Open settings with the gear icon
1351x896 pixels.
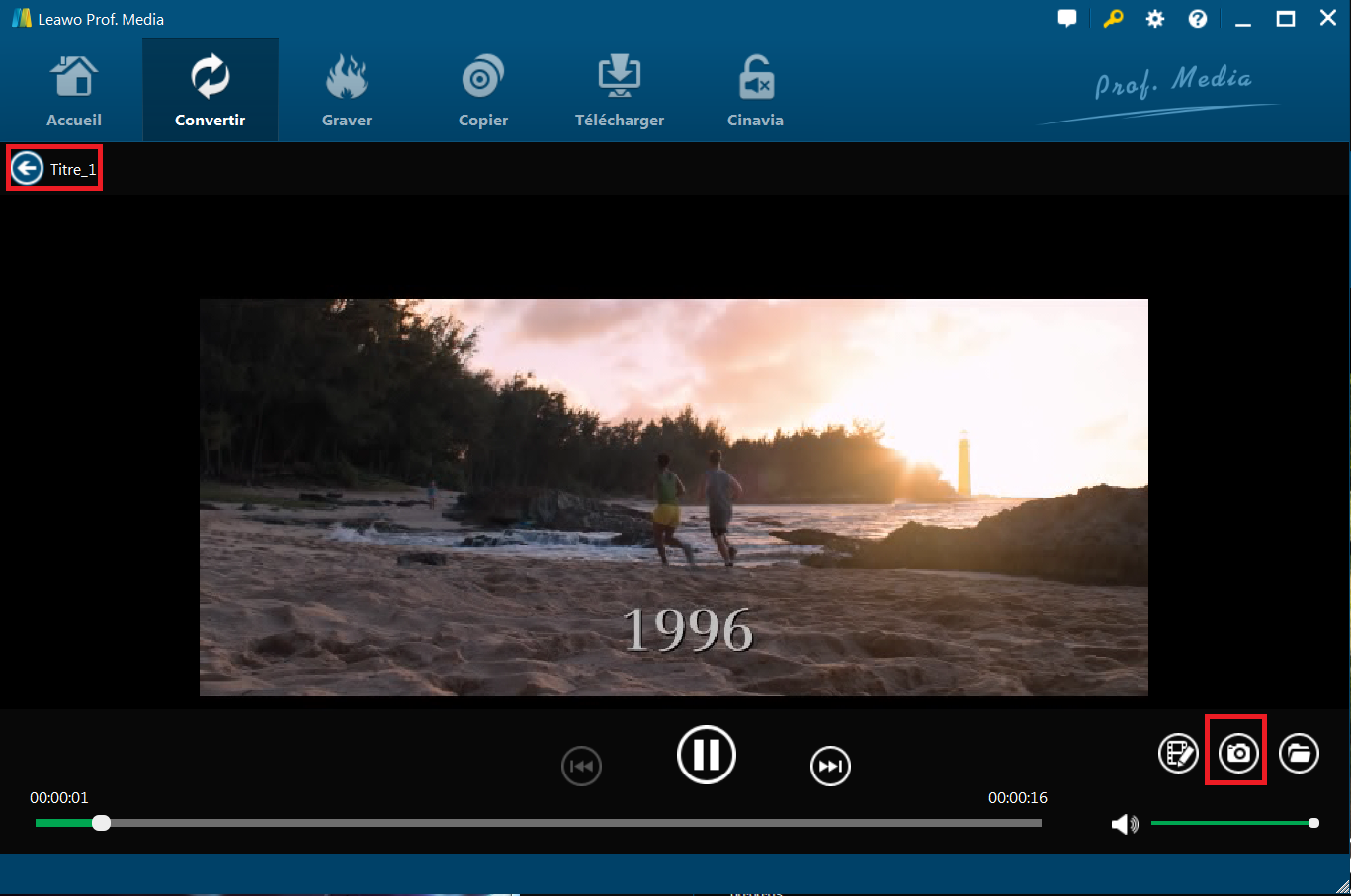pos(1155,19)
